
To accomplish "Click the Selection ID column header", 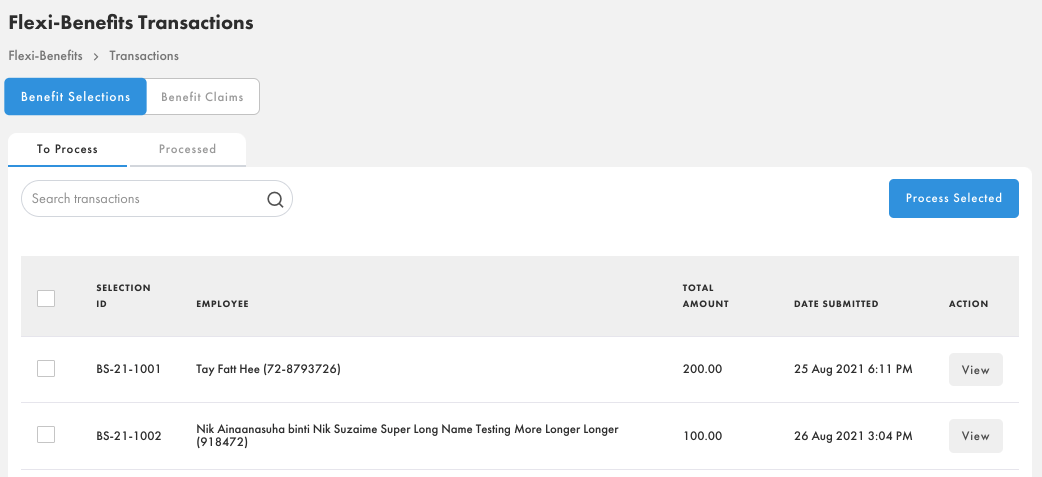I will pos(123,296).
